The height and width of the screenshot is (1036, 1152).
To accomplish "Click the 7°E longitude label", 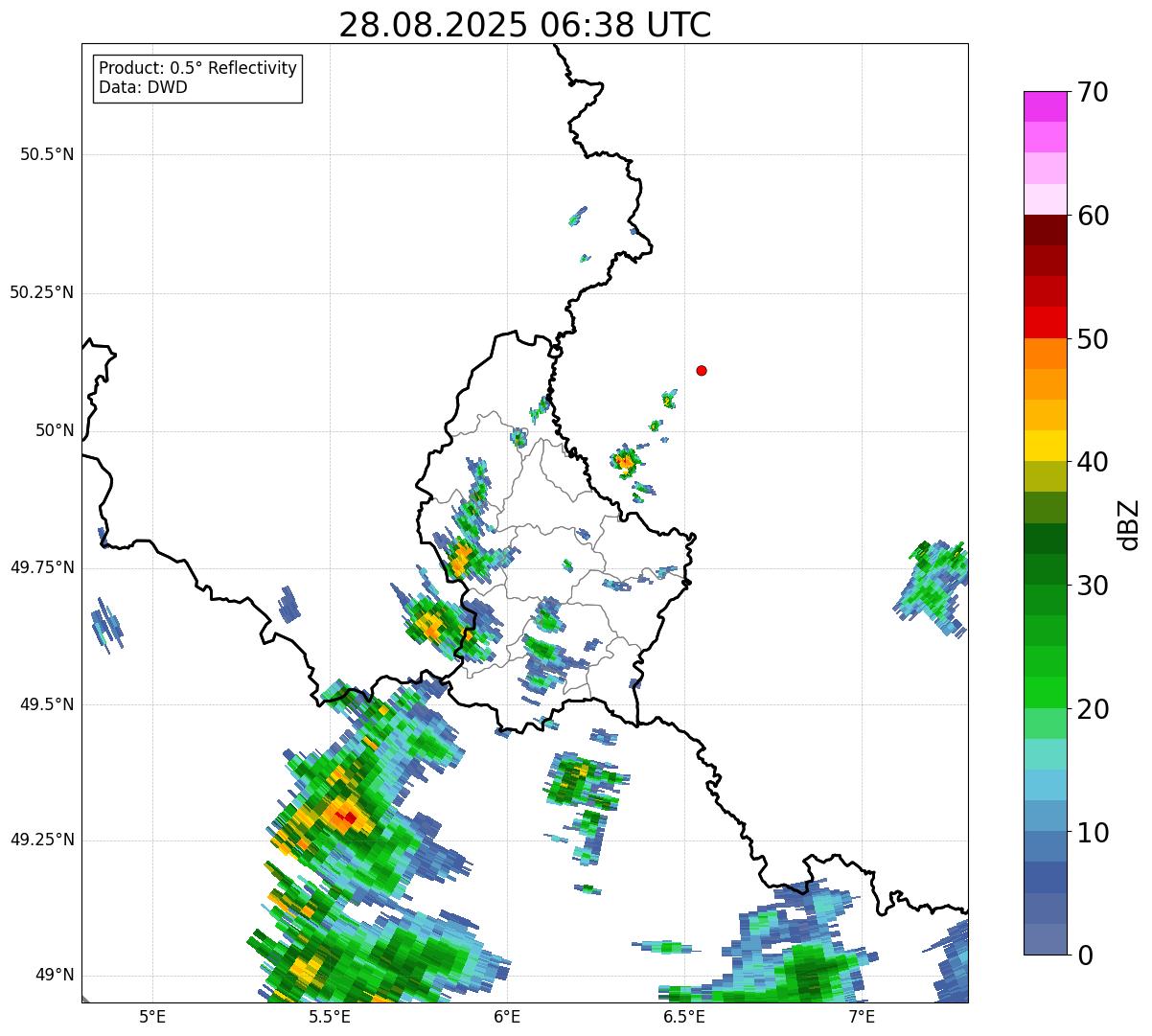I will (x=862, y=1016).
